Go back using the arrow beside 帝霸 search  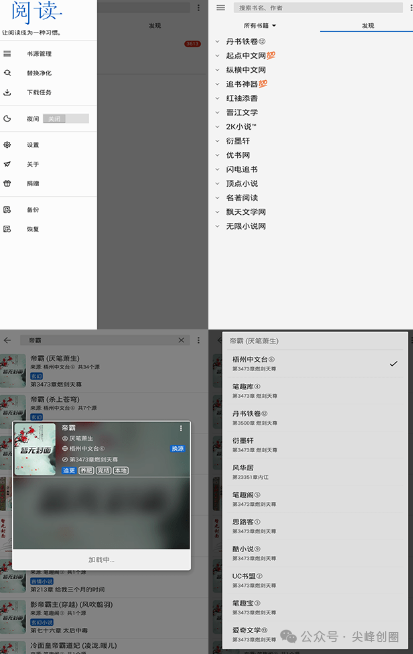pyautogui.click(x=7, y=340)
